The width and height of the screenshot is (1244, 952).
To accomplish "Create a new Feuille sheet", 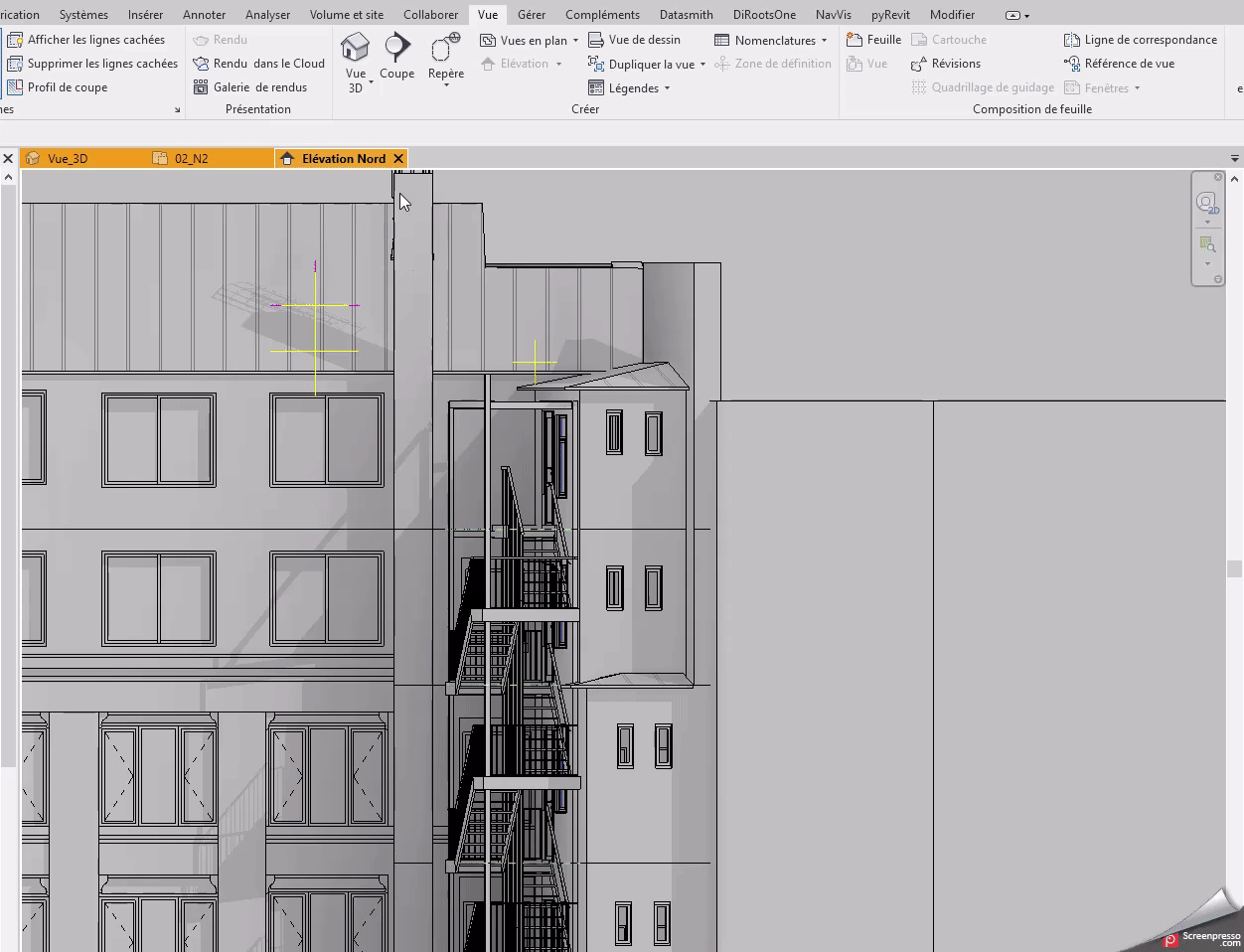I will [x=873, y=40].
